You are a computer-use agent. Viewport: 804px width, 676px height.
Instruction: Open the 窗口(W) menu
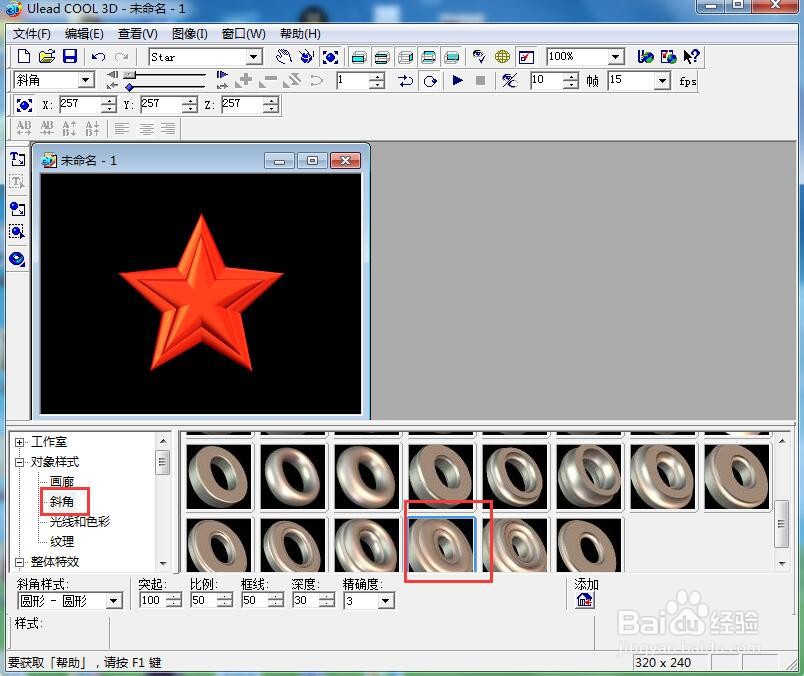coord(244,34)
